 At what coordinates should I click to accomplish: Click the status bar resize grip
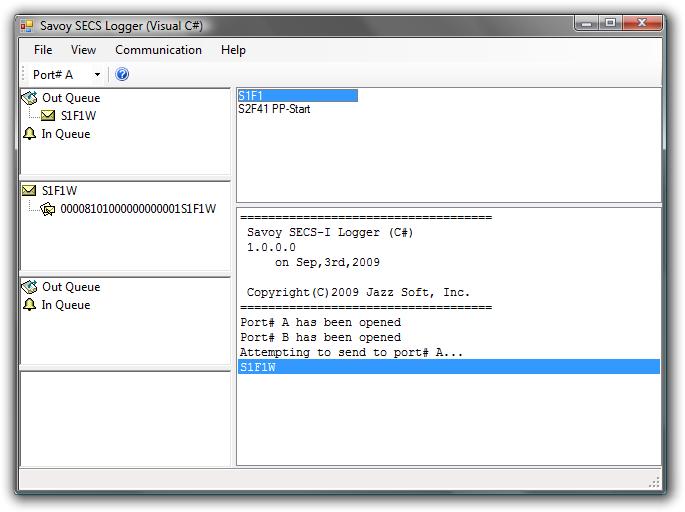(654, 482)
